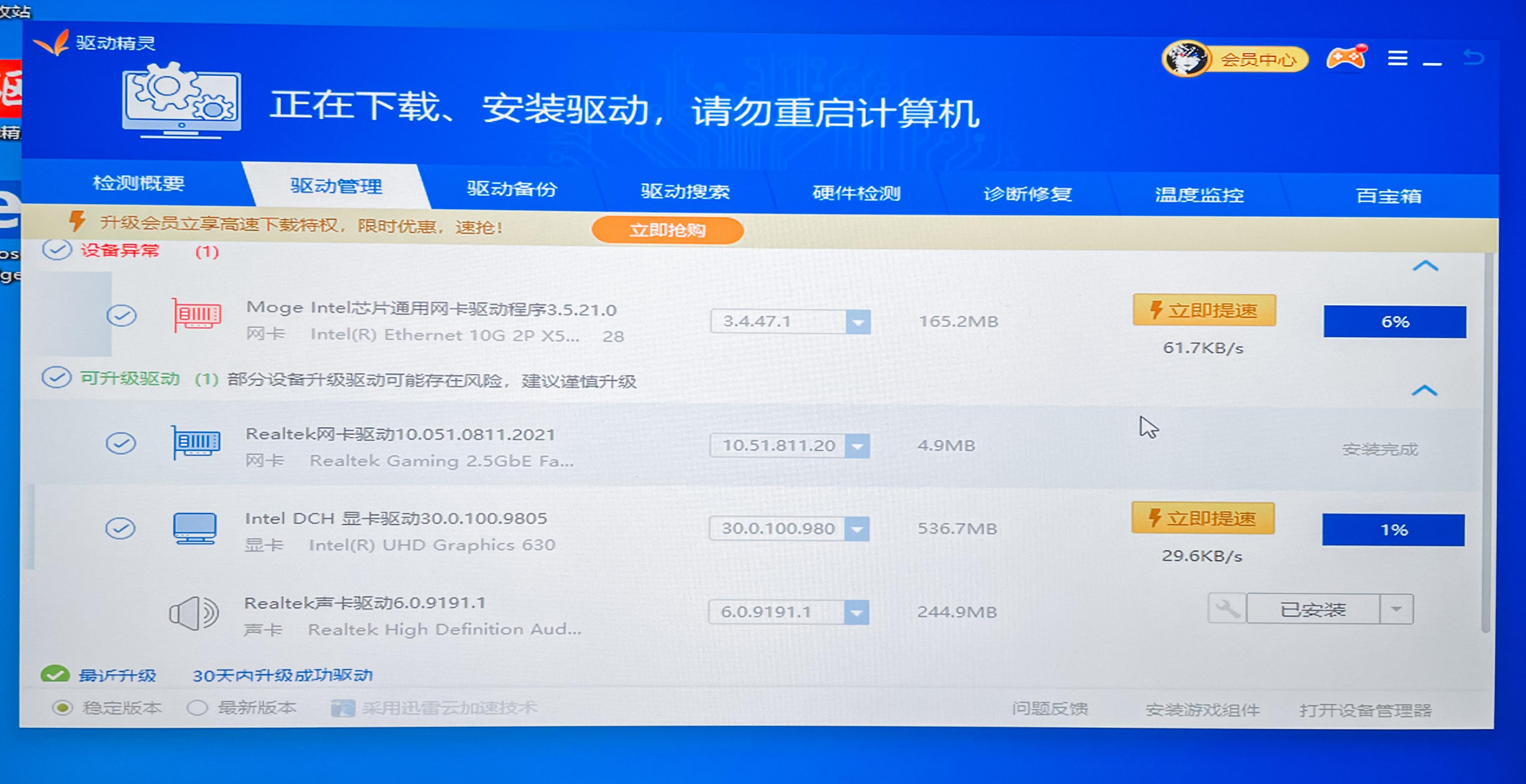1526x784 pixels.
Task: Click the 244.9MB size text
Action: (x=957, y=612)
